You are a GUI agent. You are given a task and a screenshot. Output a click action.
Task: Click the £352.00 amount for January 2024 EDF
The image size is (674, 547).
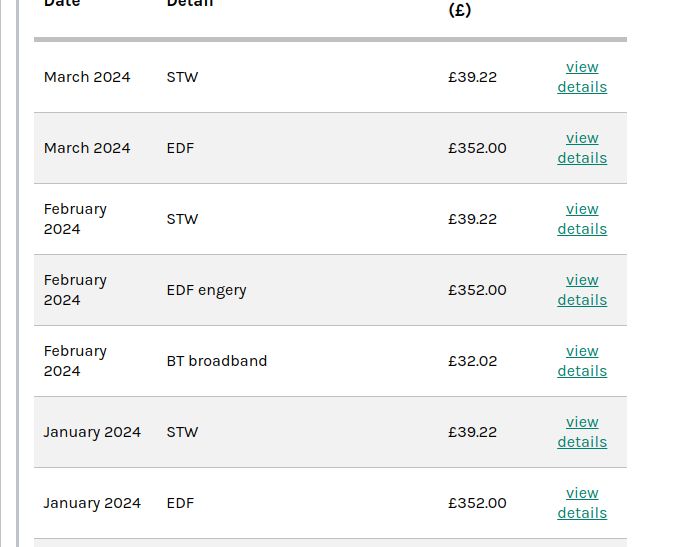pyautogui.click(x=477, y=503)
